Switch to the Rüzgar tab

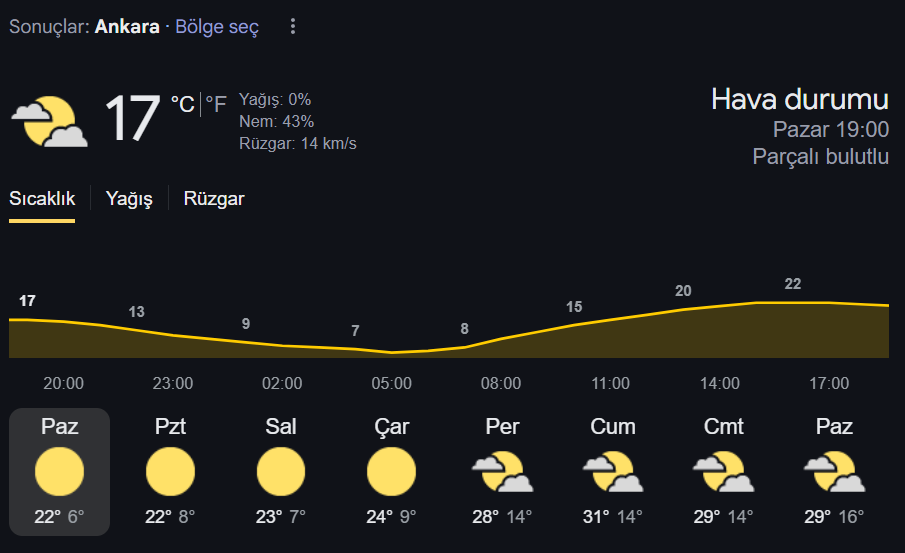pos(214,199)
